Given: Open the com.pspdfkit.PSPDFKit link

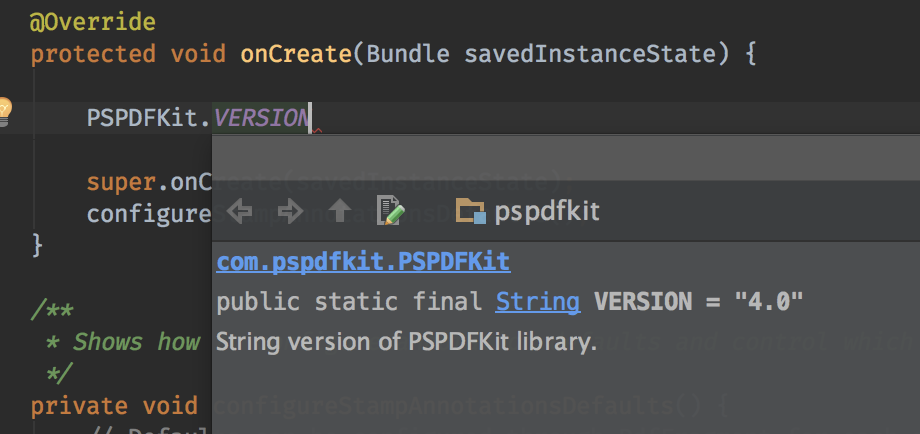Looking at the screenshot, I should pyautogui.click(x=363, y=262).
